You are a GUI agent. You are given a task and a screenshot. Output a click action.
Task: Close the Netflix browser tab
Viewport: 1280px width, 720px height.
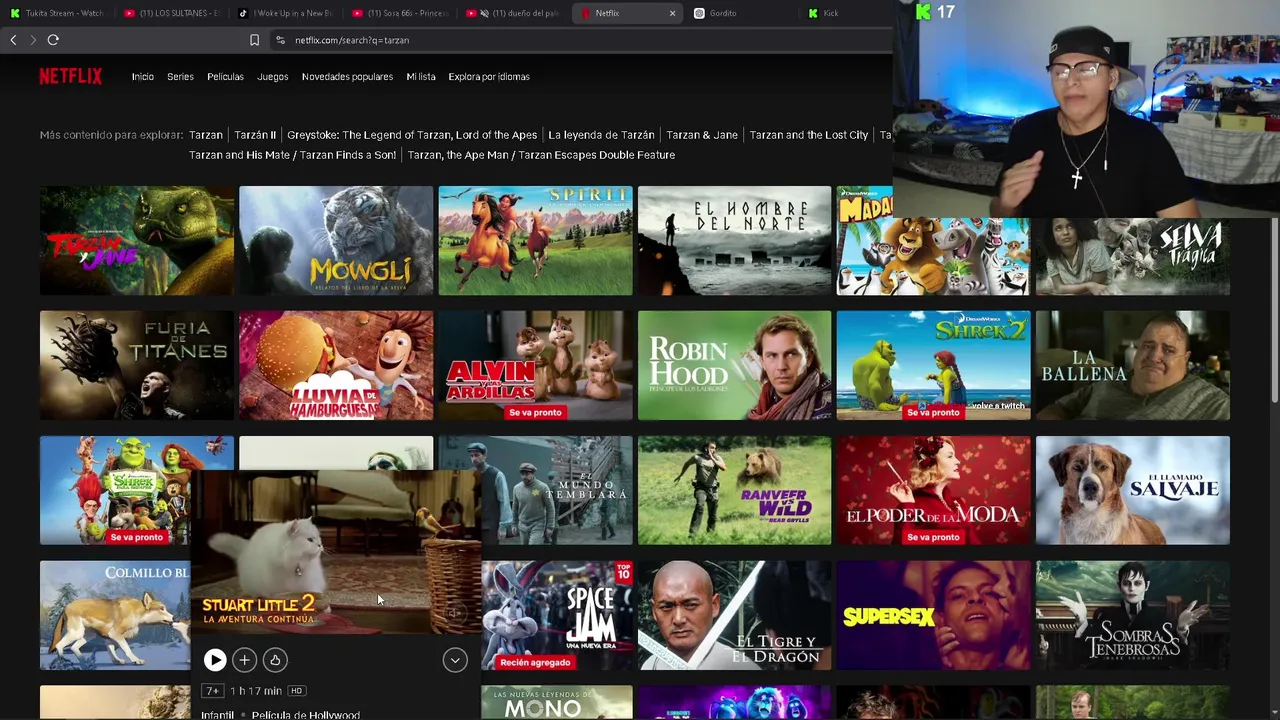click(x=672, y=13)
